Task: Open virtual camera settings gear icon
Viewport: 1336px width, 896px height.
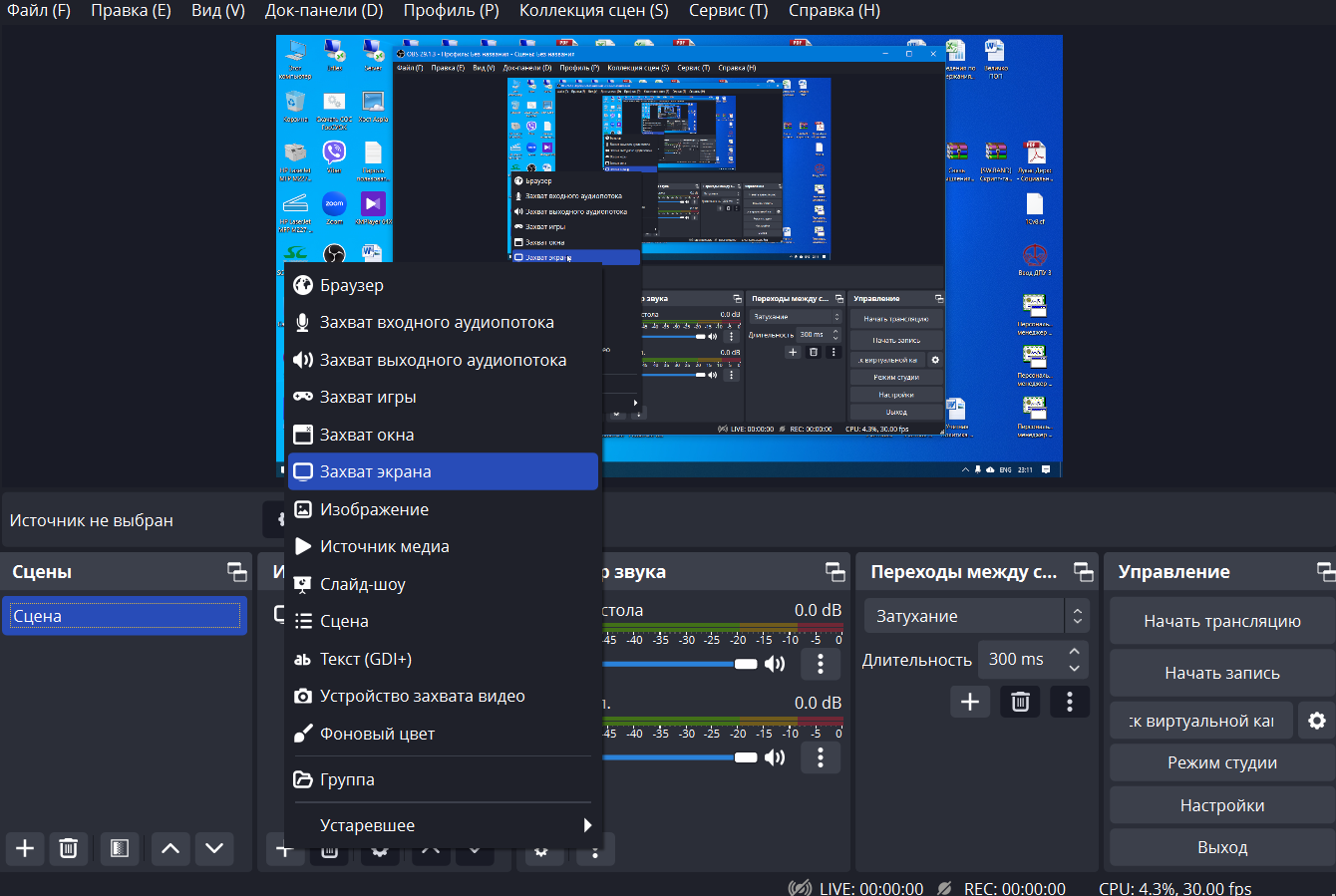Action: [x=1317, y=721]
